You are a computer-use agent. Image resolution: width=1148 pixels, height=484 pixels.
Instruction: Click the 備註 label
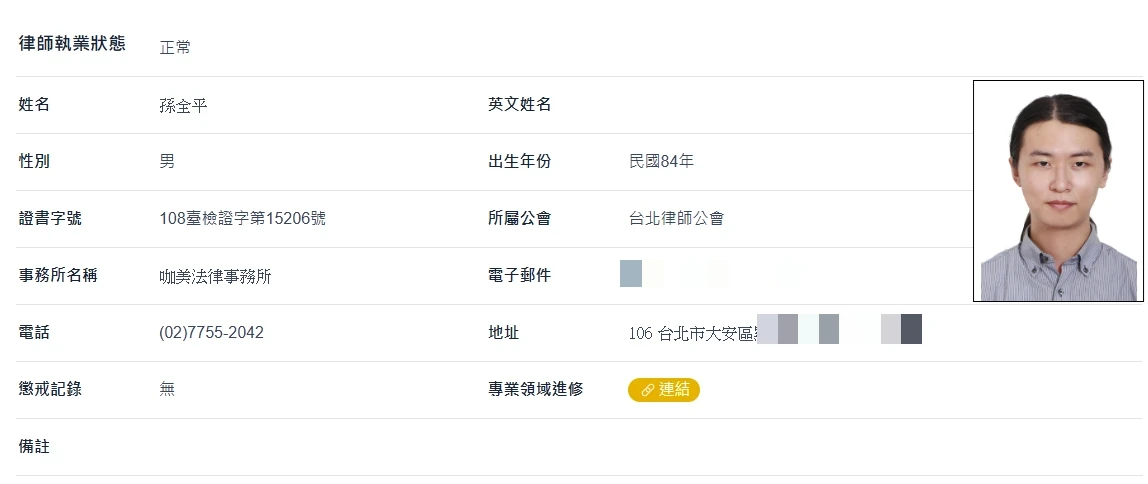(x=34, y=447)
